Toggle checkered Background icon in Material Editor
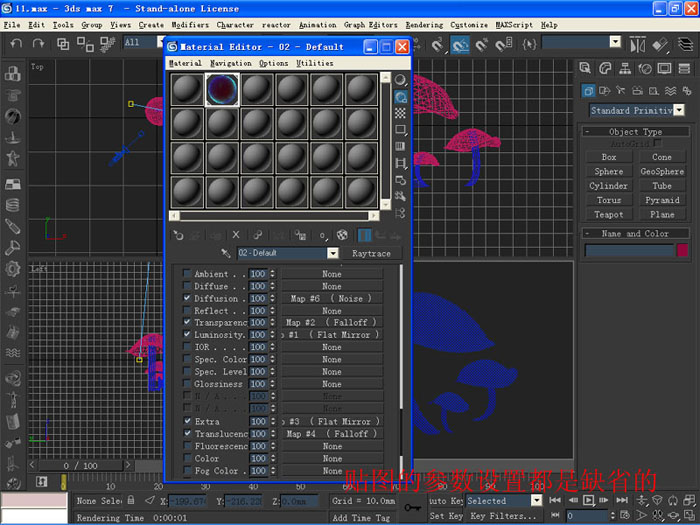 [x=400, y=113]
